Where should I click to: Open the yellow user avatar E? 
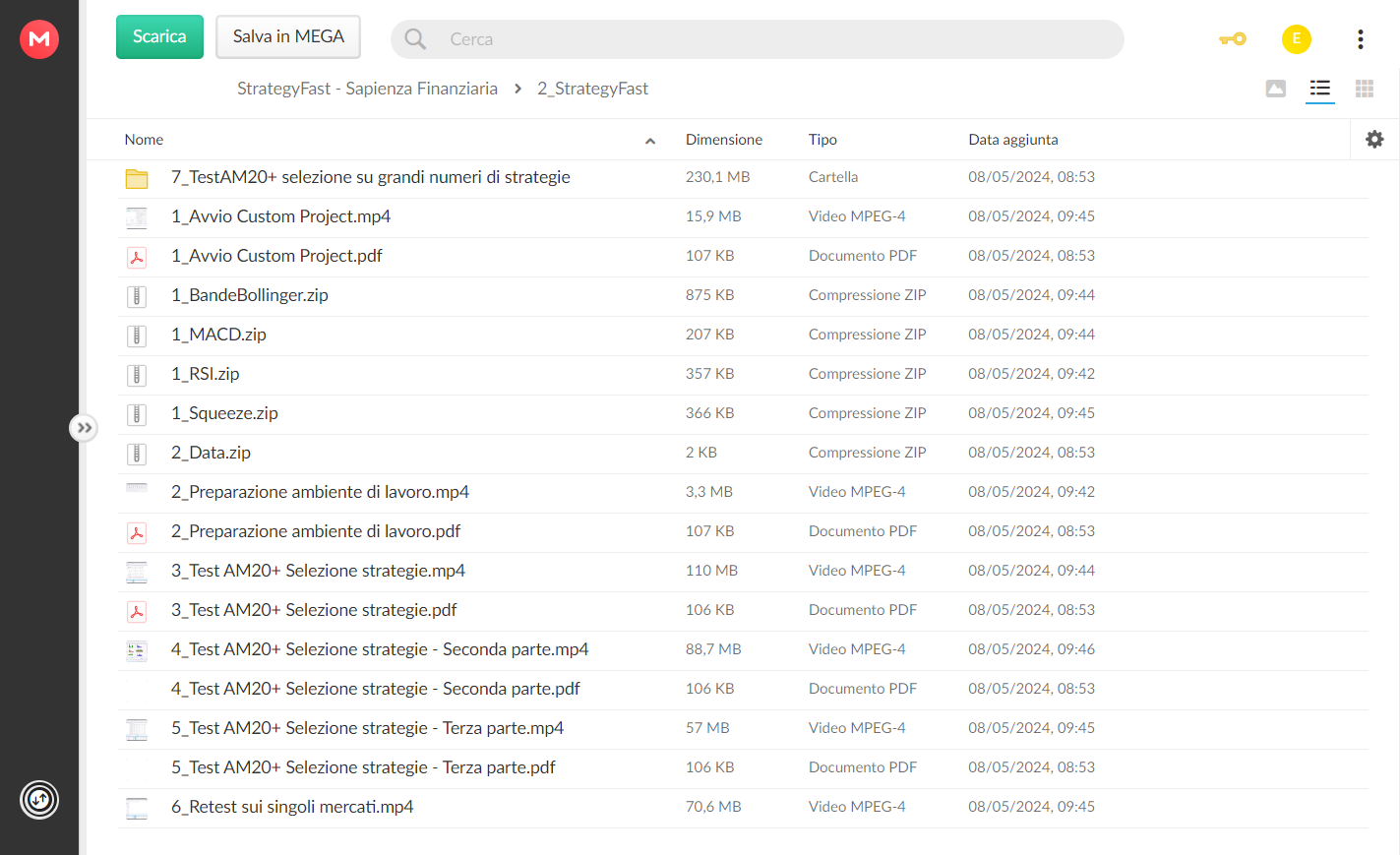click(x=1297, y=39)
